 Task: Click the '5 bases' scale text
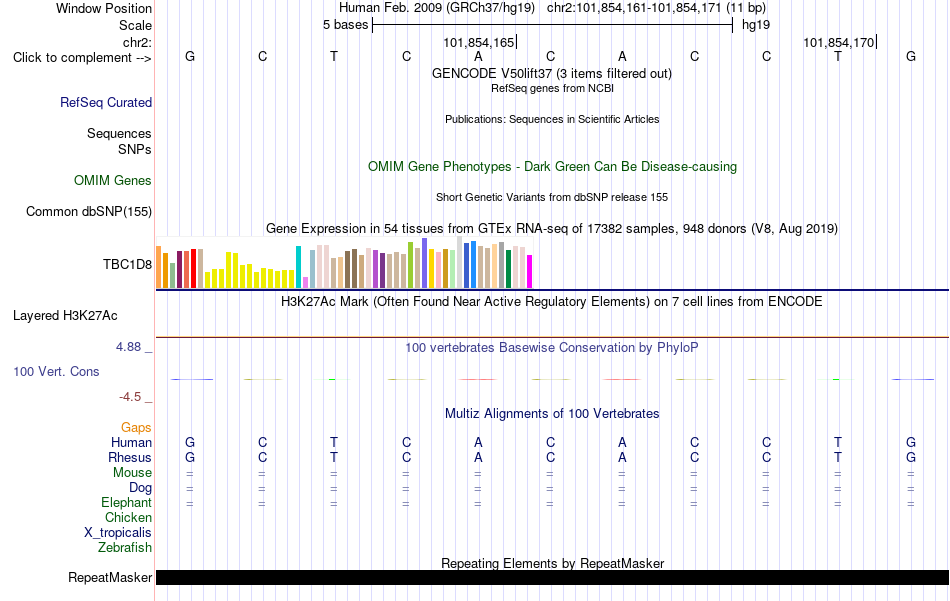point(345,25)
